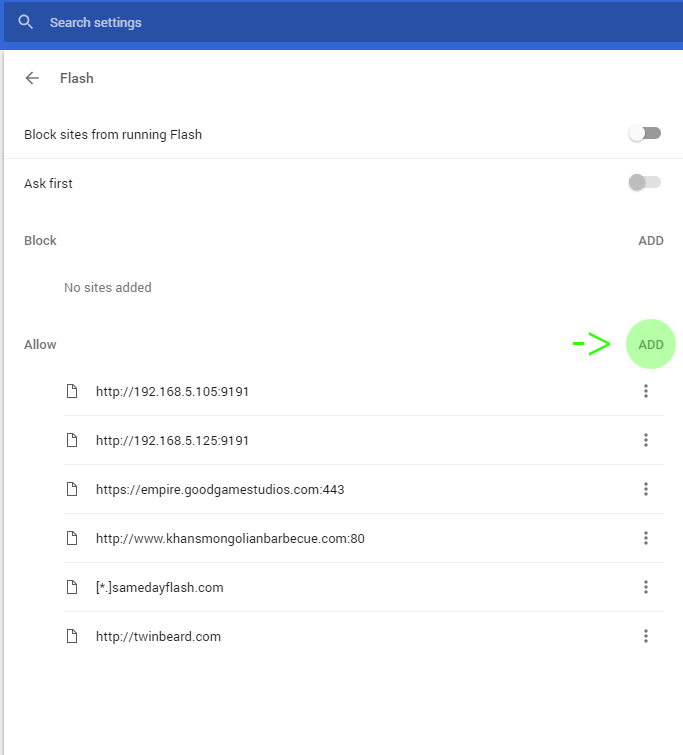Select the http://192.168.5.125:9191 entry text

(172, 441)
